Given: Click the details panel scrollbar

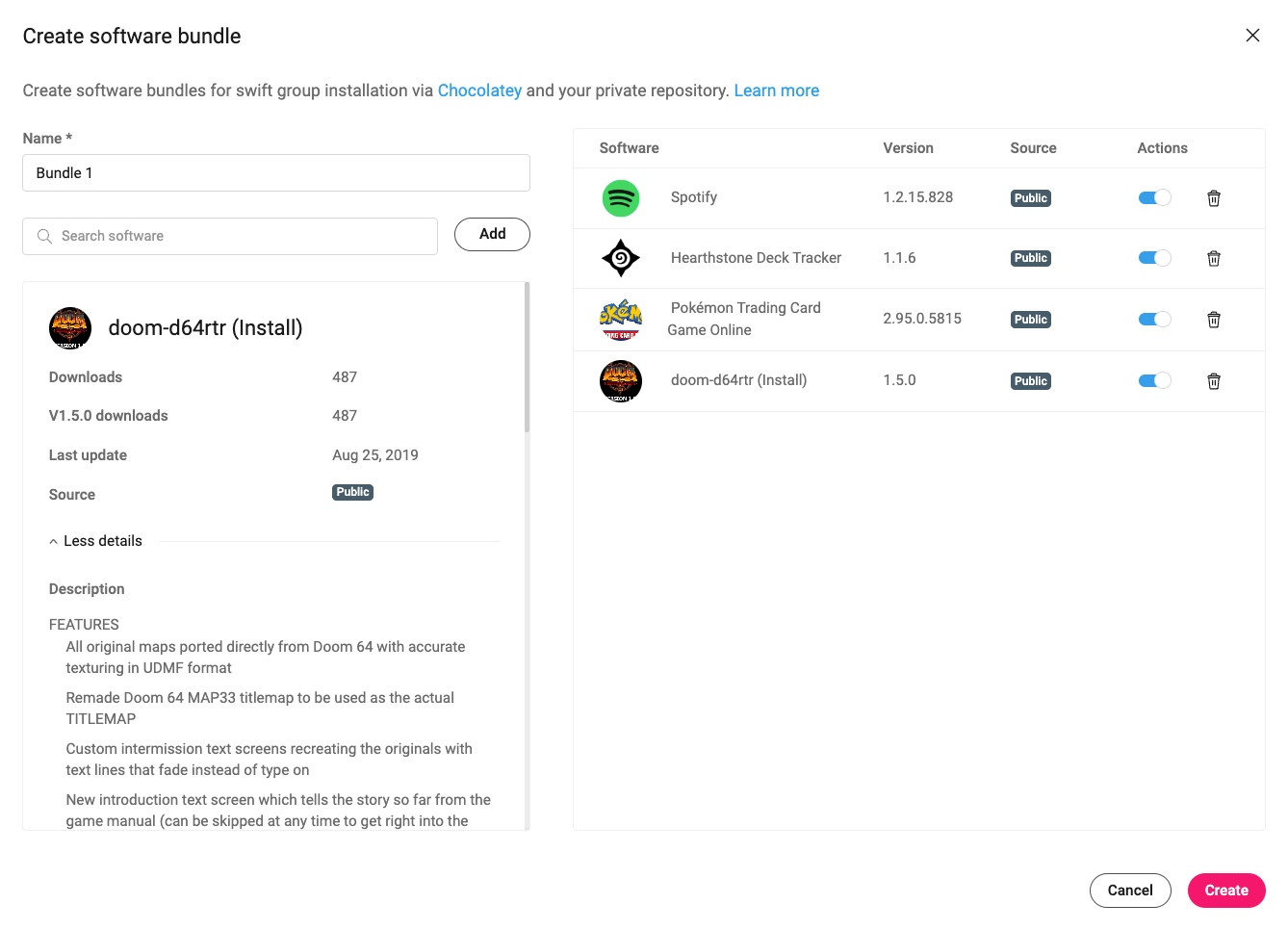Looking at the screenshot, I should pyautogui.click(x=527, y=357).
